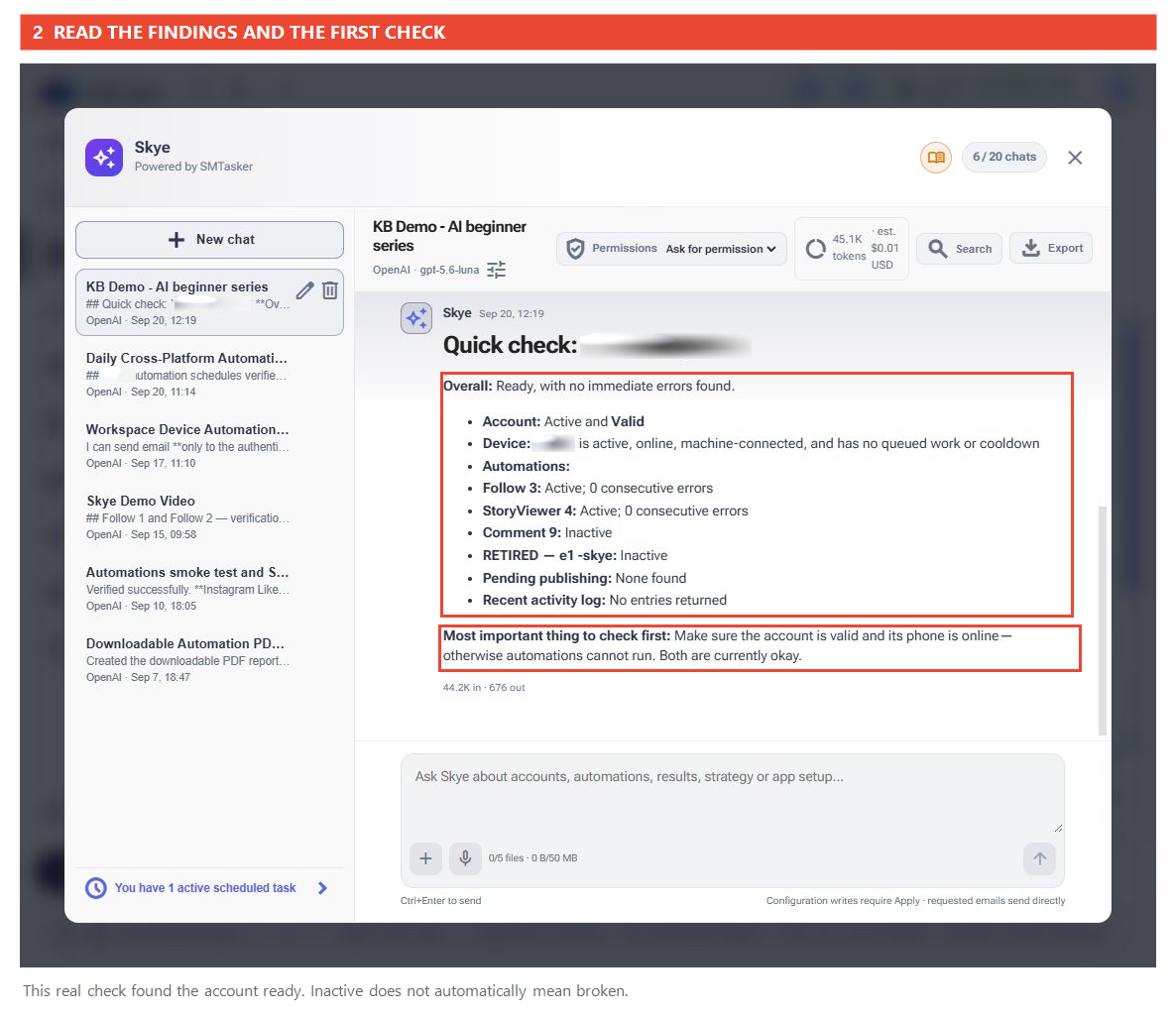Viewport: 1176px width, 1019px height.
Task: Click the 'Comment 9: Inactive' entry
Action: click(x=546, y=533)
